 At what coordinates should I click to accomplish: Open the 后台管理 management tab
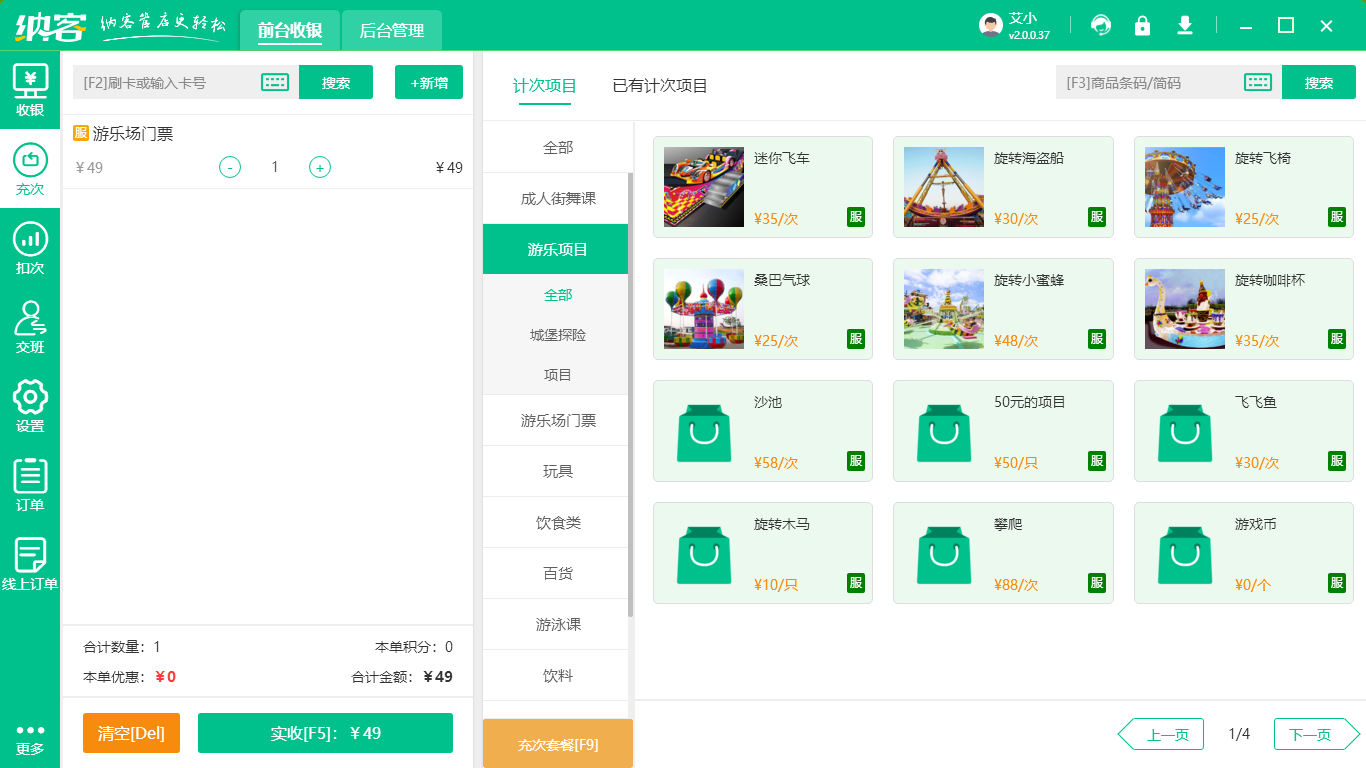pyautogui.click(x=391, y=31)
